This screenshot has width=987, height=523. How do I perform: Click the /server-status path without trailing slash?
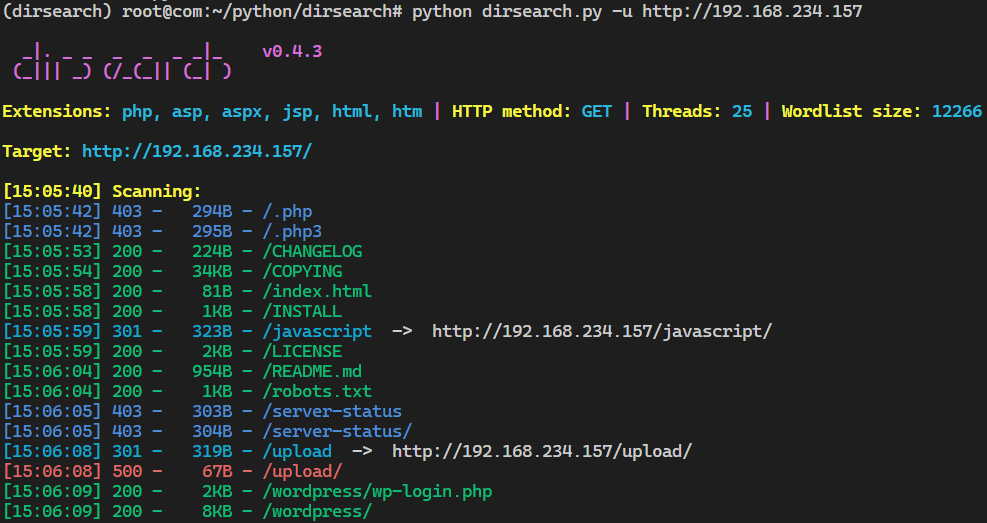[x=332, y=412]
